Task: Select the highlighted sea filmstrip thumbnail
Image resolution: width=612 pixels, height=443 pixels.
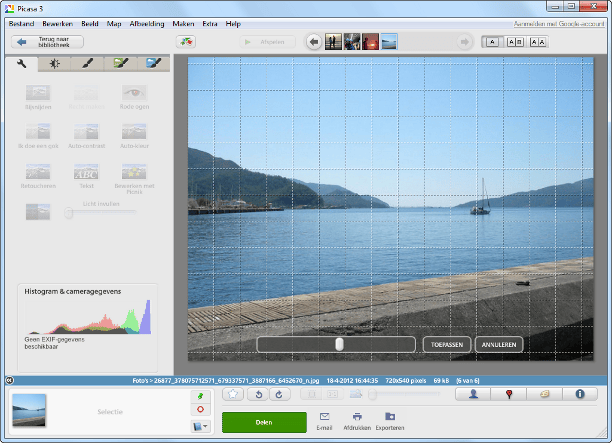Action: pyautogui.click(x=389, y=42)
